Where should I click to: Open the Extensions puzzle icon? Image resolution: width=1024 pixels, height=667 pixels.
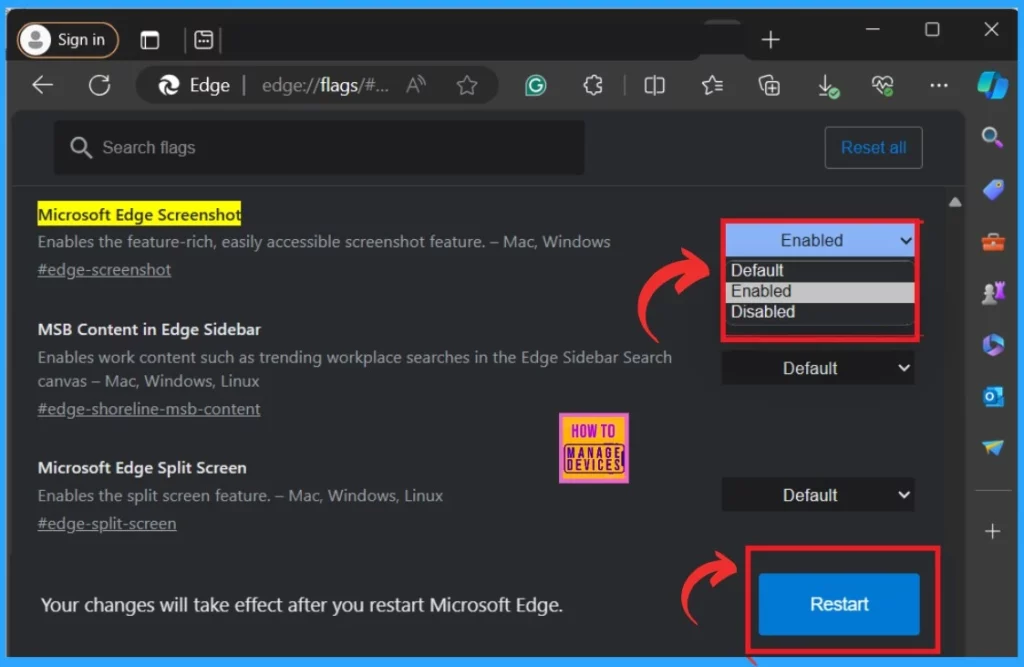[x=593, y=86]
